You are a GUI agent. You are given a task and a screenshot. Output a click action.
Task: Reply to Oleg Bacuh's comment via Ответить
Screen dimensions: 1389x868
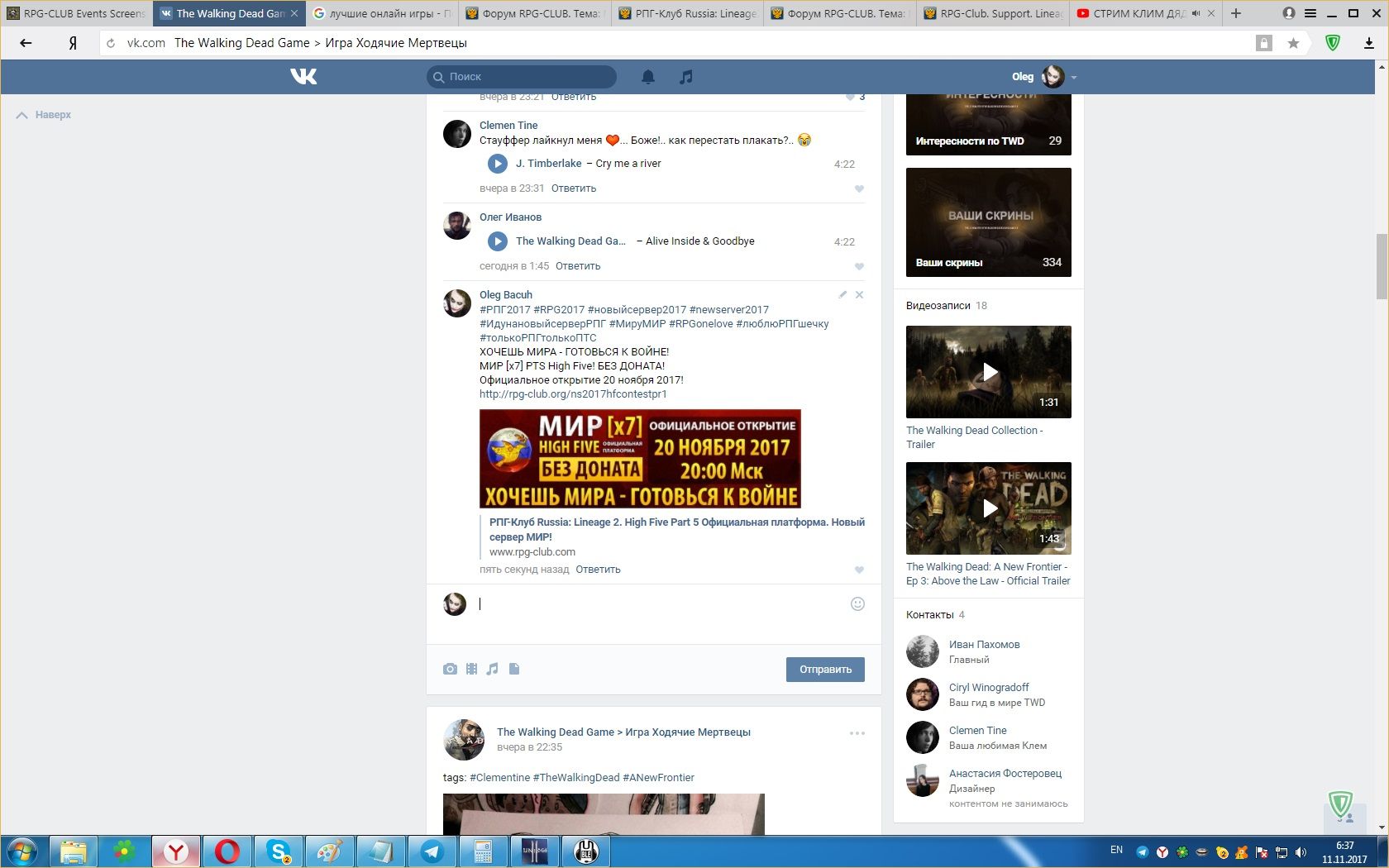point(598,570)
